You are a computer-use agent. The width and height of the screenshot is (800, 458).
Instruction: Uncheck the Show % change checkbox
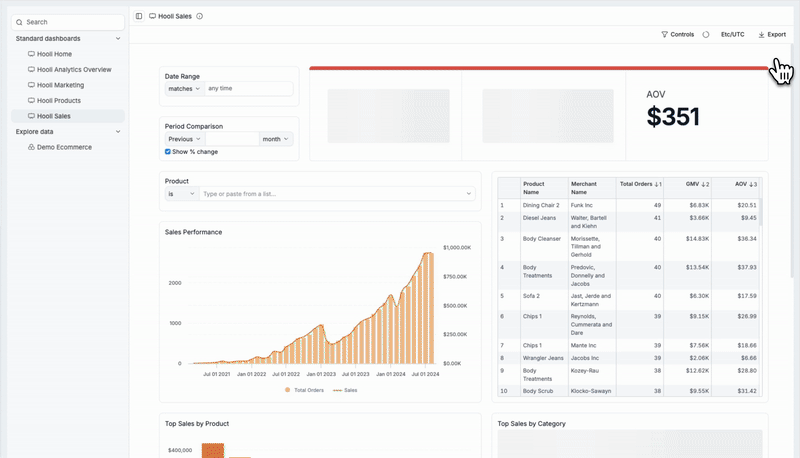(x=168, y=152)
